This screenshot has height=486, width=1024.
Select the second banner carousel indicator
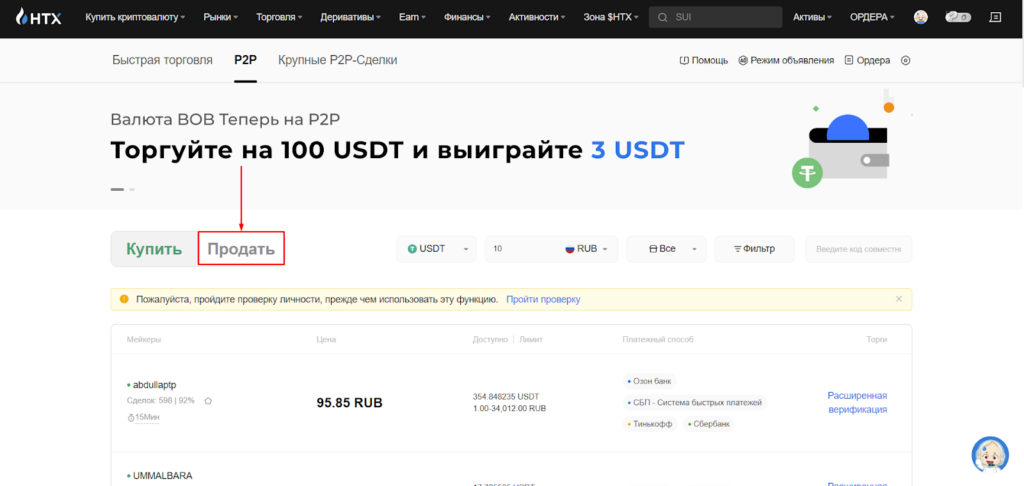coord(132,188)
